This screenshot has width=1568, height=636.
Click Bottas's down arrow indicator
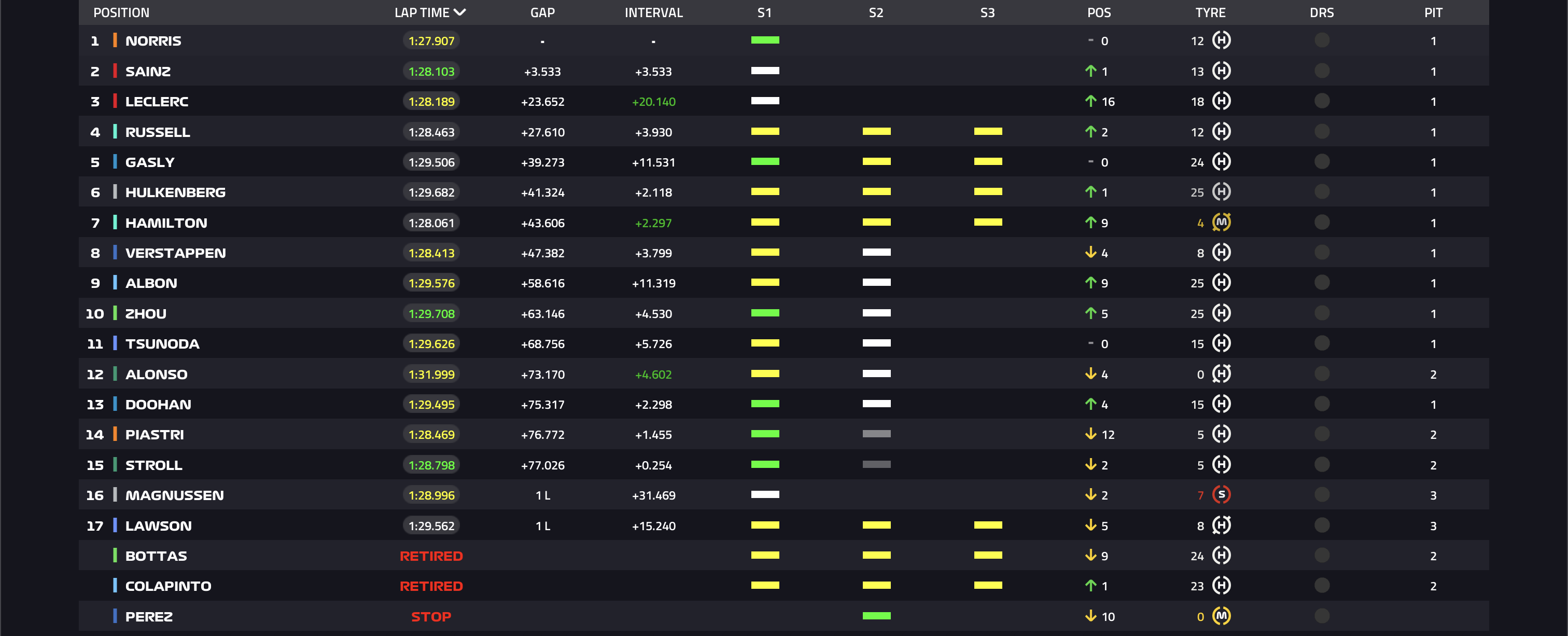pos(1090,555)
